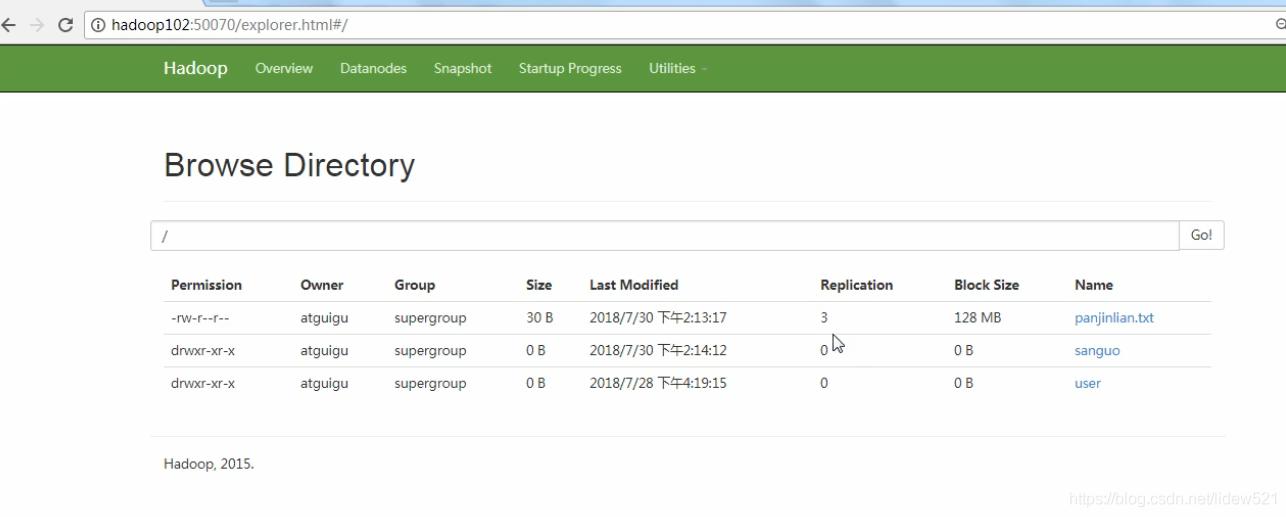Screen dimensions: 1286x517
Task: Click the directory path input field
Action: tap(665, 235)
